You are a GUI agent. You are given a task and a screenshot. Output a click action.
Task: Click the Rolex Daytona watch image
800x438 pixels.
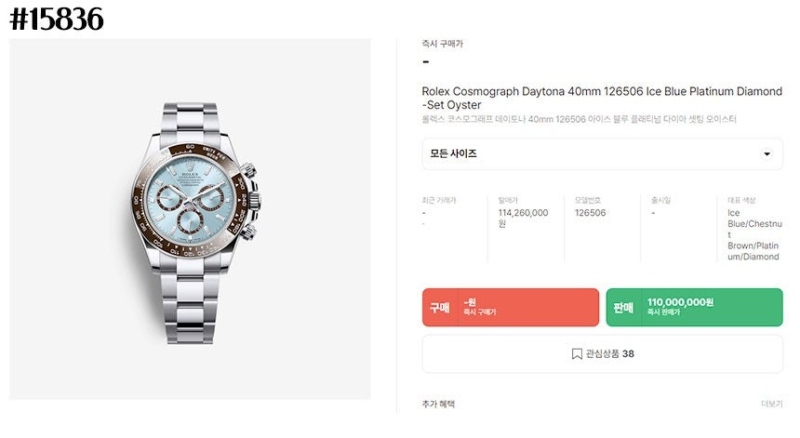pos(190,222)
